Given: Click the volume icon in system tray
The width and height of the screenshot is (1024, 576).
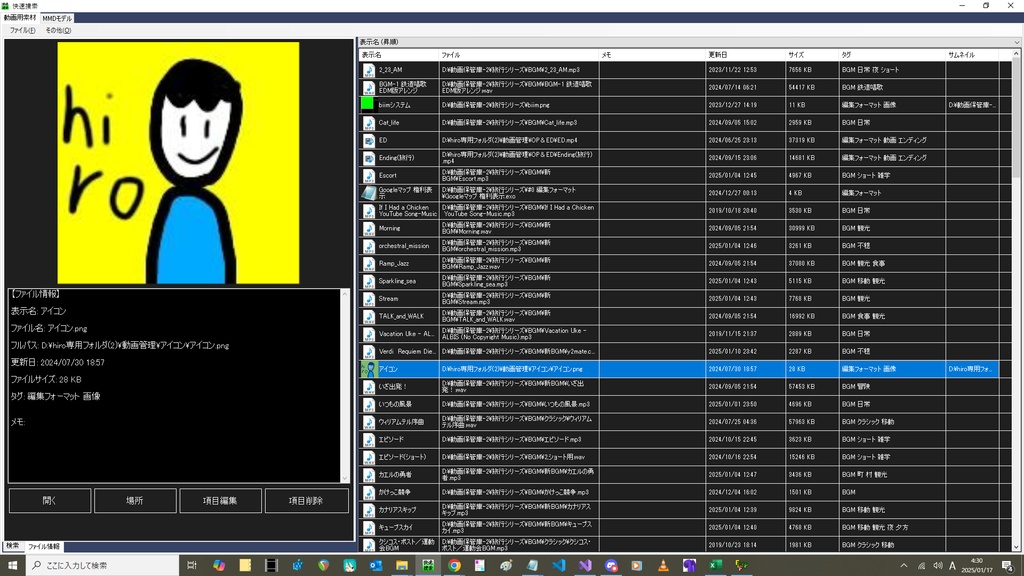Looking at the screenshot, I should pos(938,566).
